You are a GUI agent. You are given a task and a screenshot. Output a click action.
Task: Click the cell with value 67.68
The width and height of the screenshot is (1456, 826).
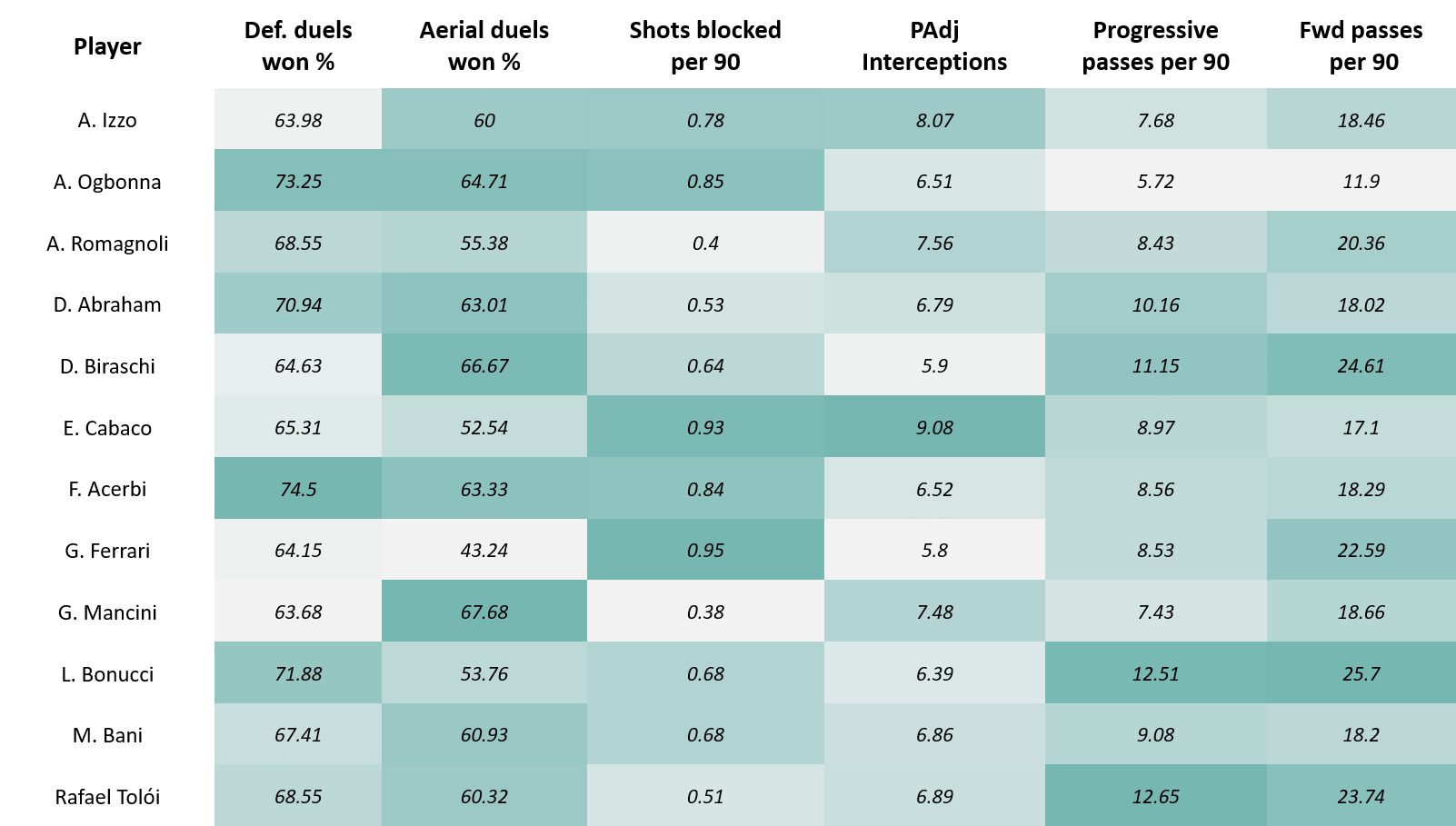coord(484,612)
